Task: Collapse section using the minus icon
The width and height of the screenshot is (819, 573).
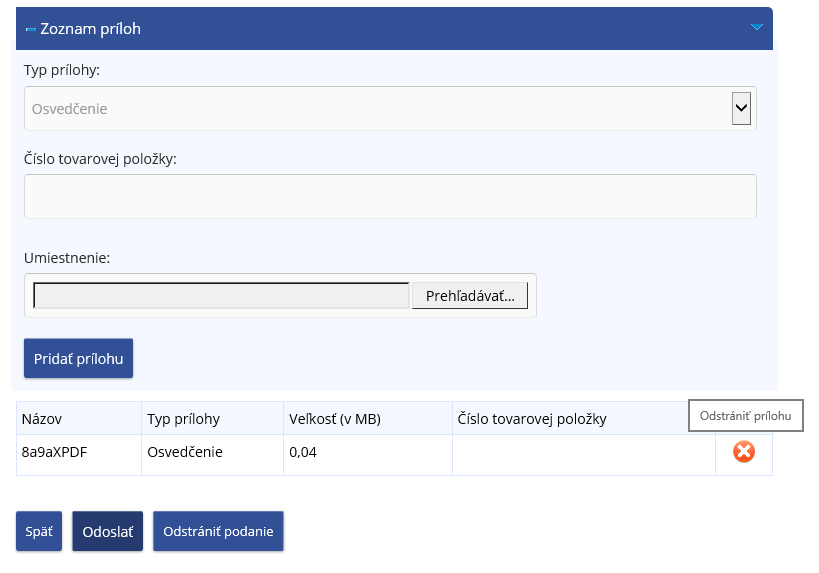Action: [31, 29]
